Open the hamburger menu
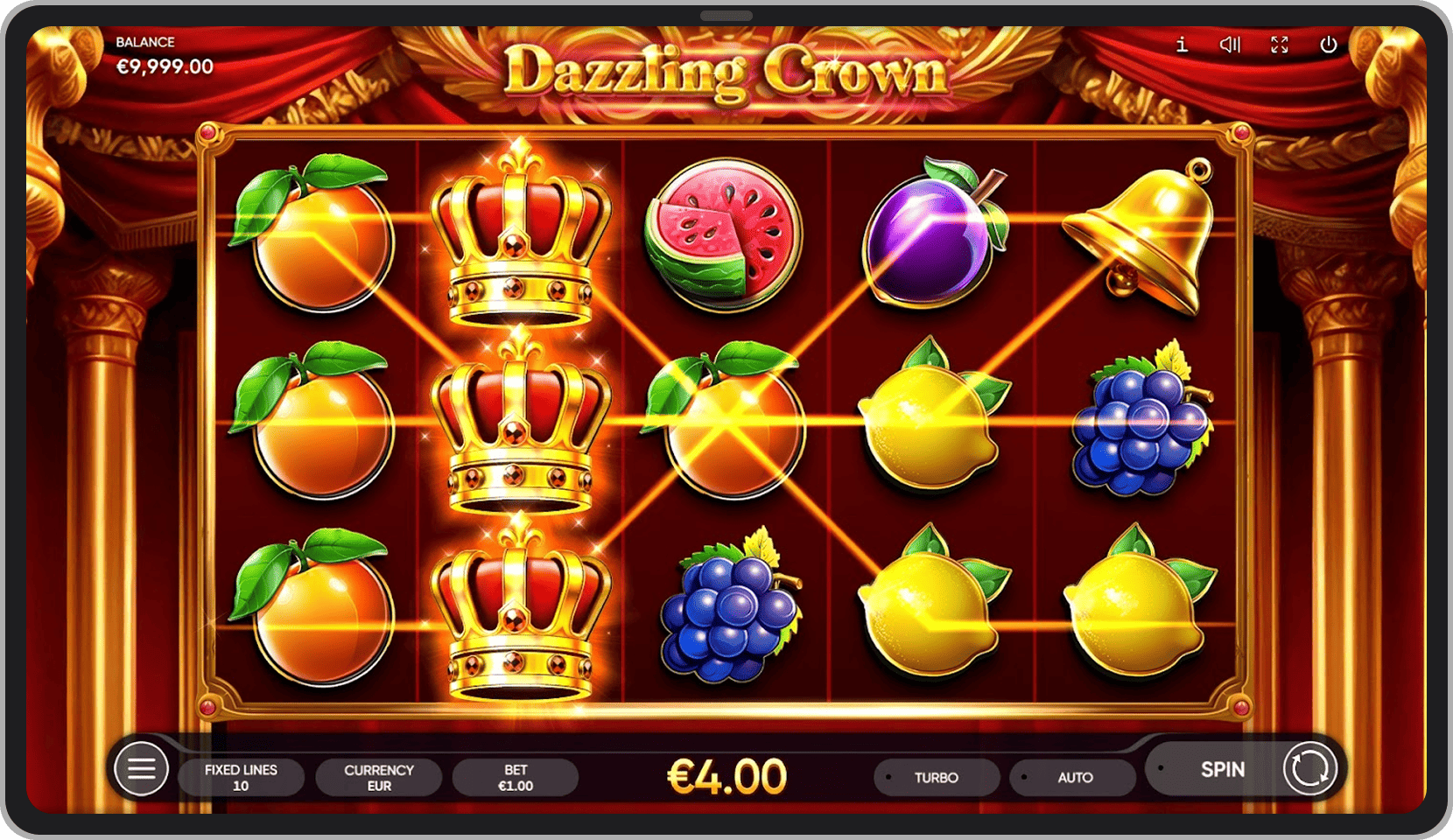Screen dimensions: 1453x840 (x=141, y=769)
